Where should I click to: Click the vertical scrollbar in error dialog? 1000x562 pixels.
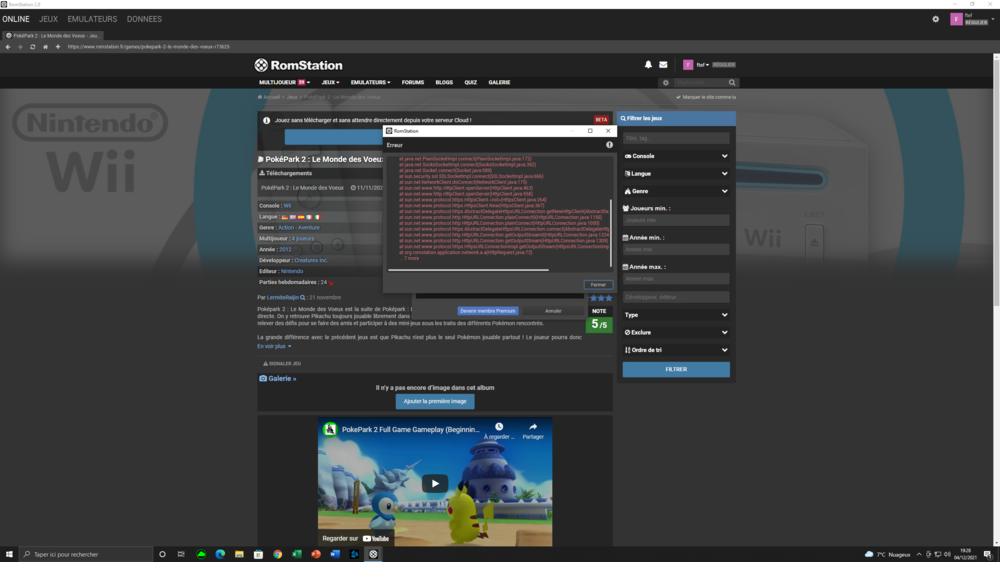(610, 233)
